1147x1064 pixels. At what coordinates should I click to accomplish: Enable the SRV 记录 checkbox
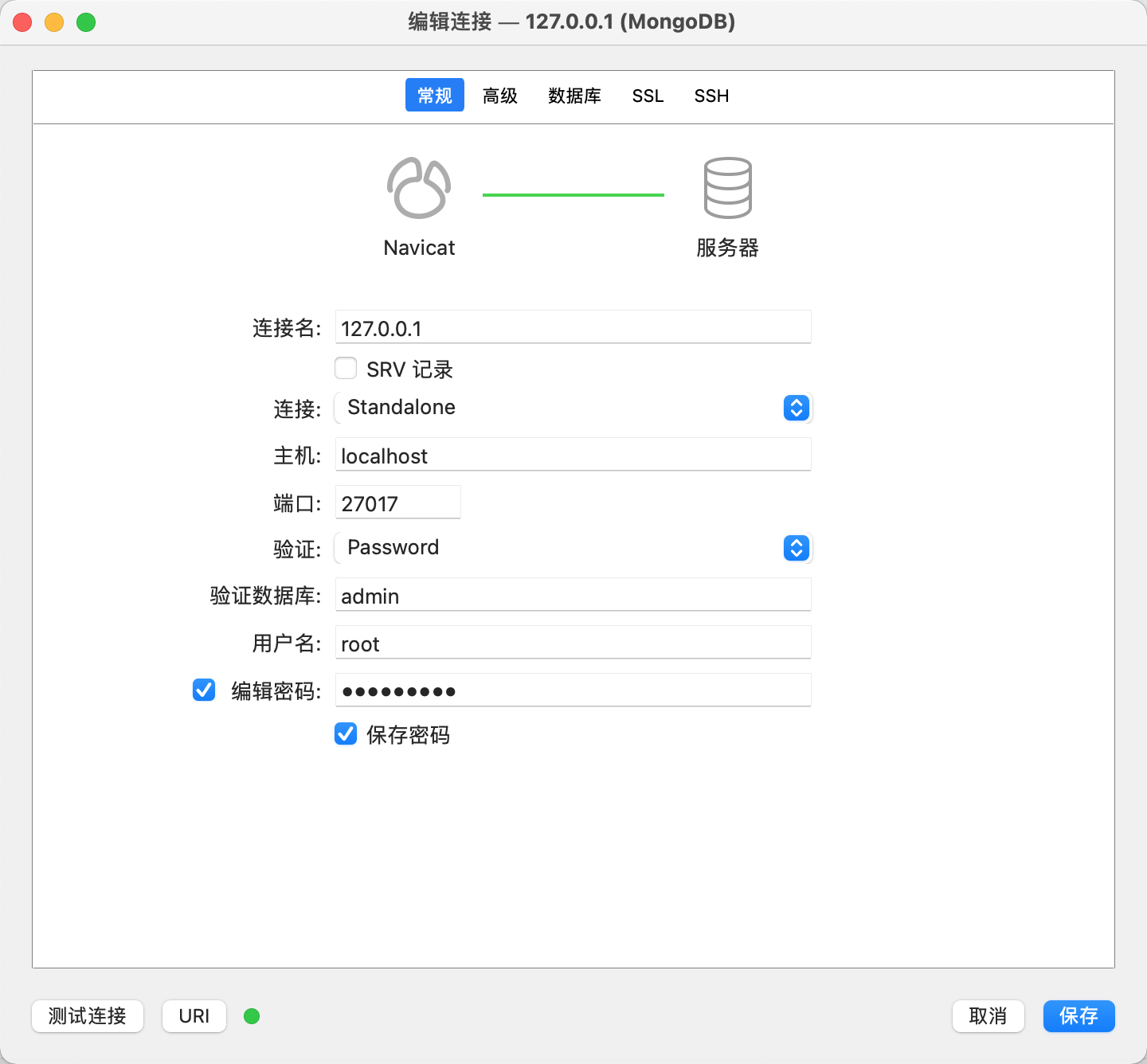(345, 368)
